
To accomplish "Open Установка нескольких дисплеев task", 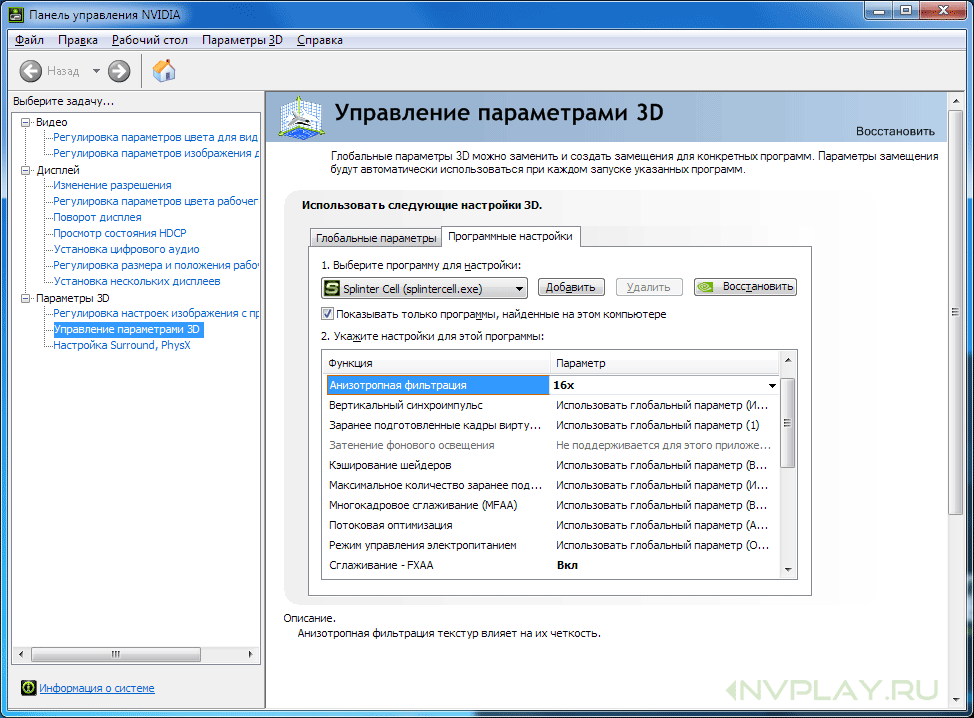I will 137,281.
